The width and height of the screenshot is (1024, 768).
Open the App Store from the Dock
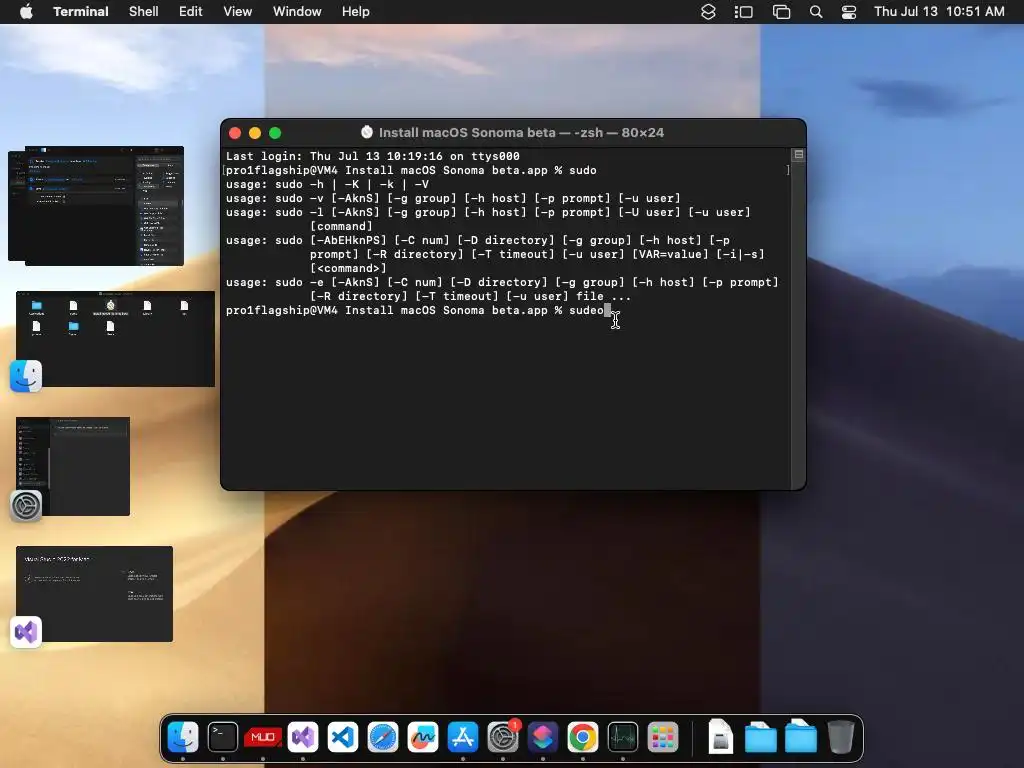click(x=463, y=737)
